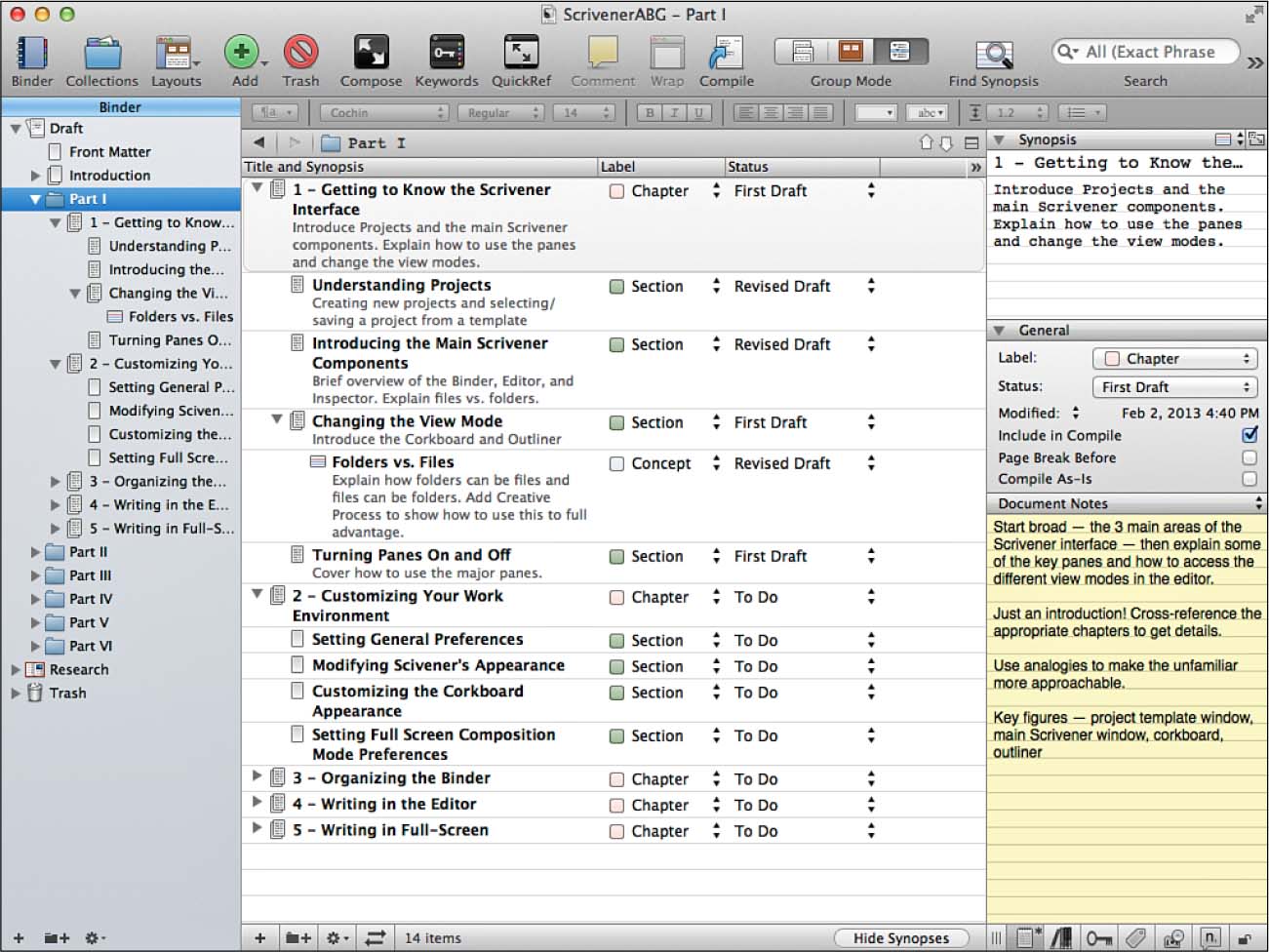Open the inspector Status dropdown
This screenshot has height=952, width=1269.
1174,387
